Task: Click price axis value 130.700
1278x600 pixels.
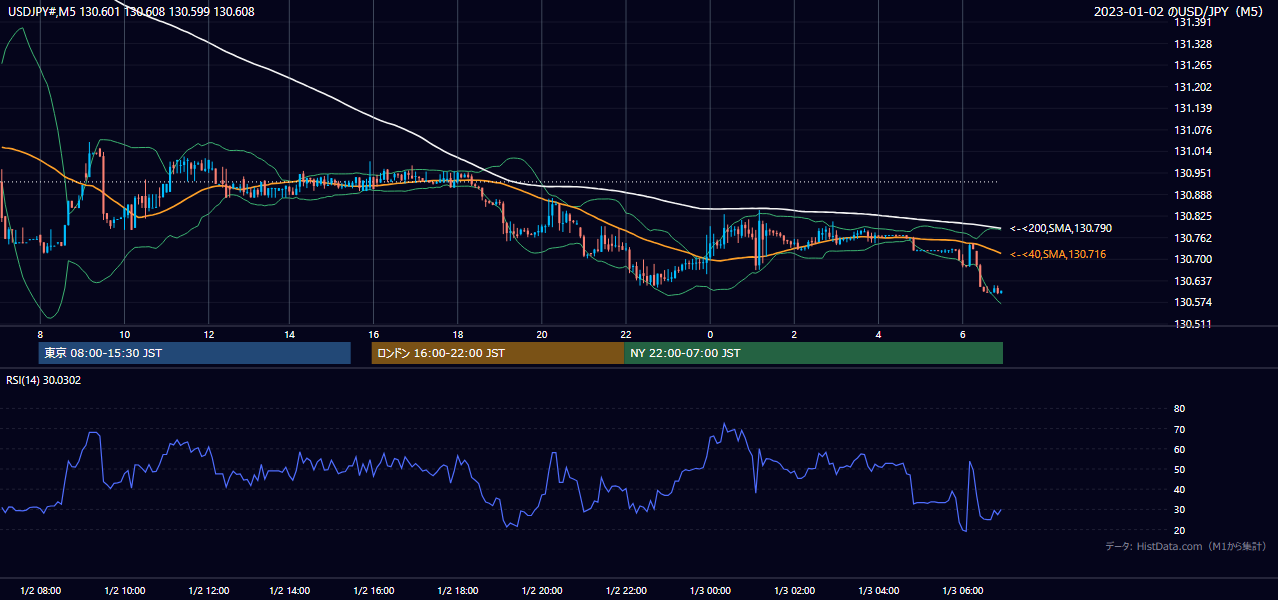Action: pyautogui.click(x=1192, y=259)
